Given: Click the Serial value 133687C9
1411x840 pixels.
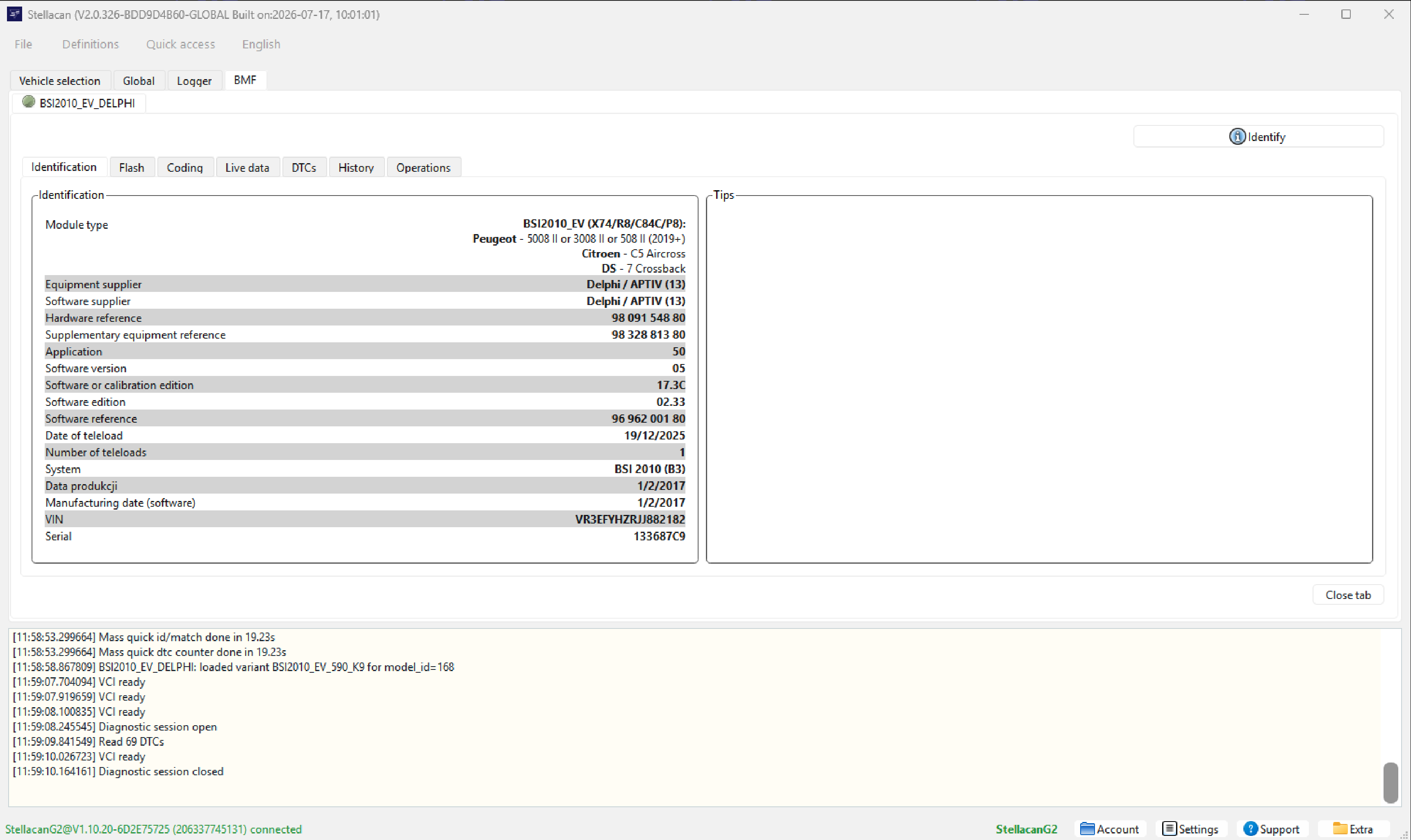Looking at the screenshot, I should [x=659, y=536].
